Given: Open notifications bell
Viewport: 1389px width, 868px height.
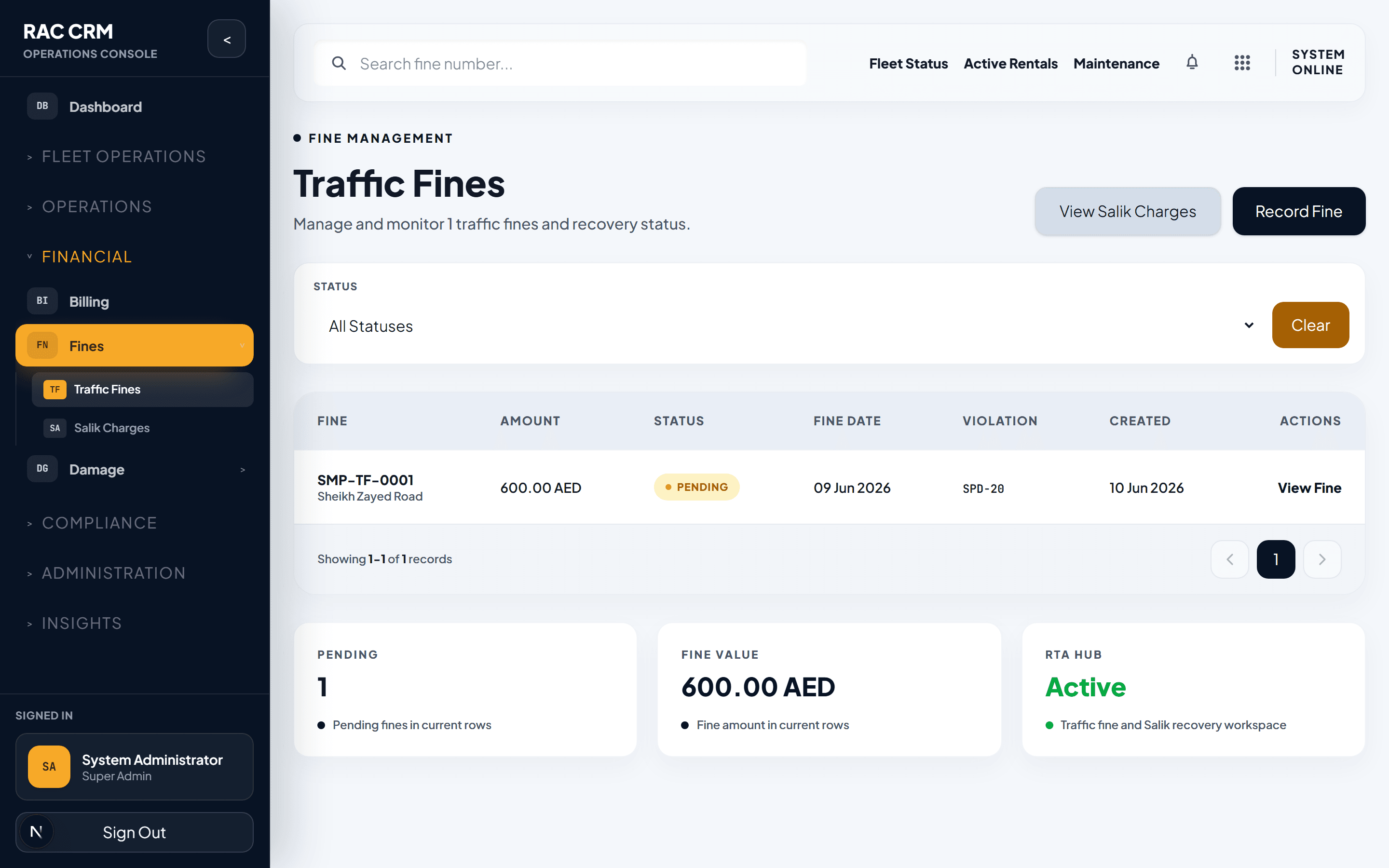Looking at the screenshot, I should (1192, 63).
